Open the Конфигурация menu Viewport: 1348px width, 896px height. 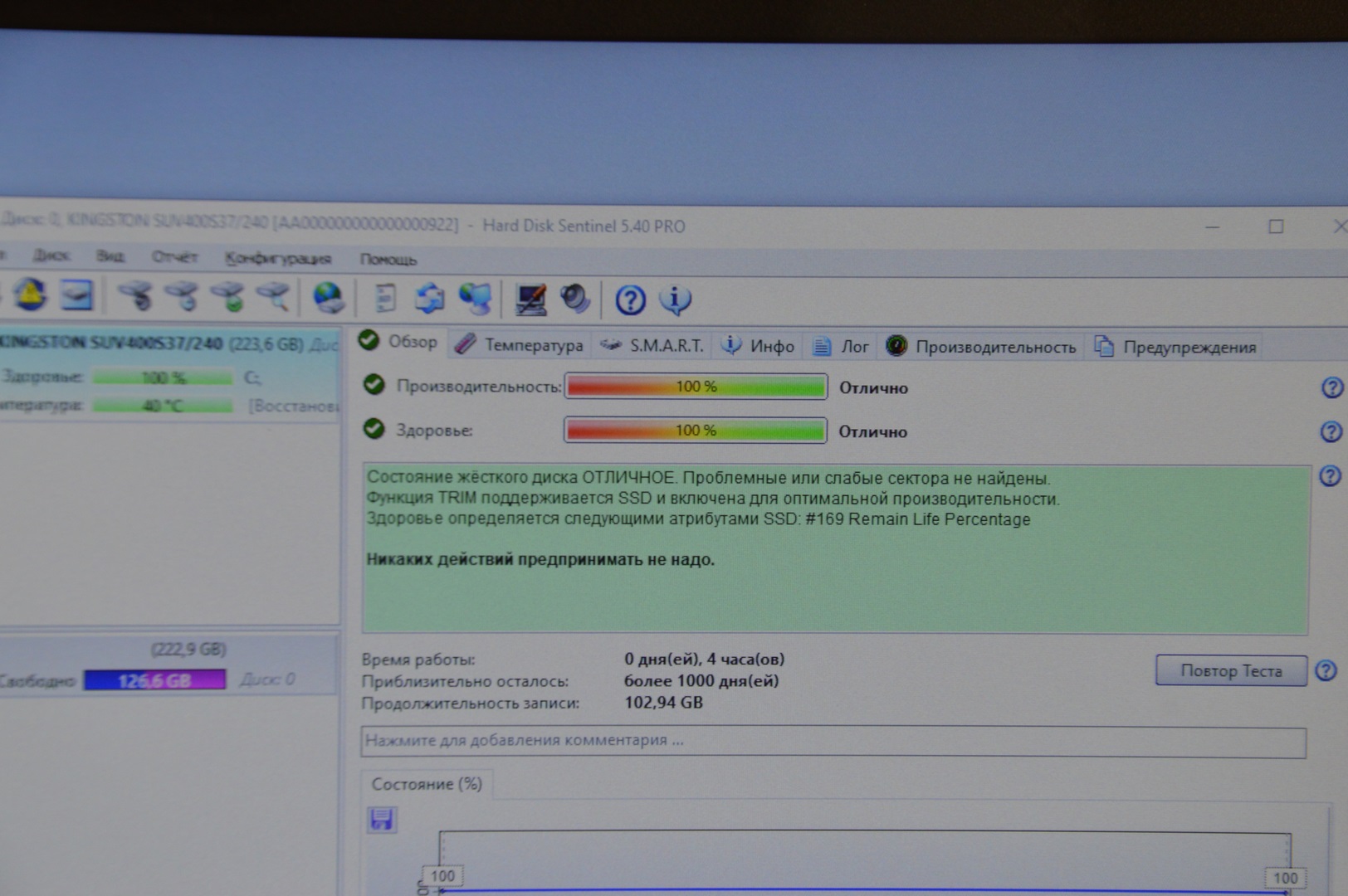(x=277, y=258)
